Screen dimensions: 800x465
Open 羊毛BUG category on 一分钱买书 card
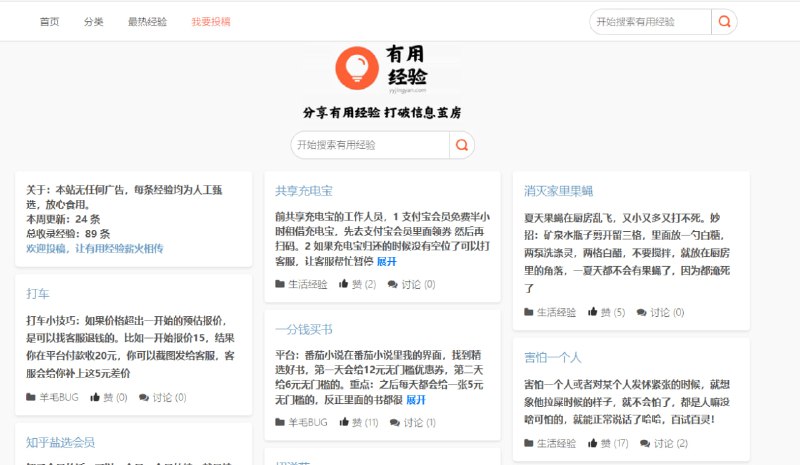coord(308,422)
